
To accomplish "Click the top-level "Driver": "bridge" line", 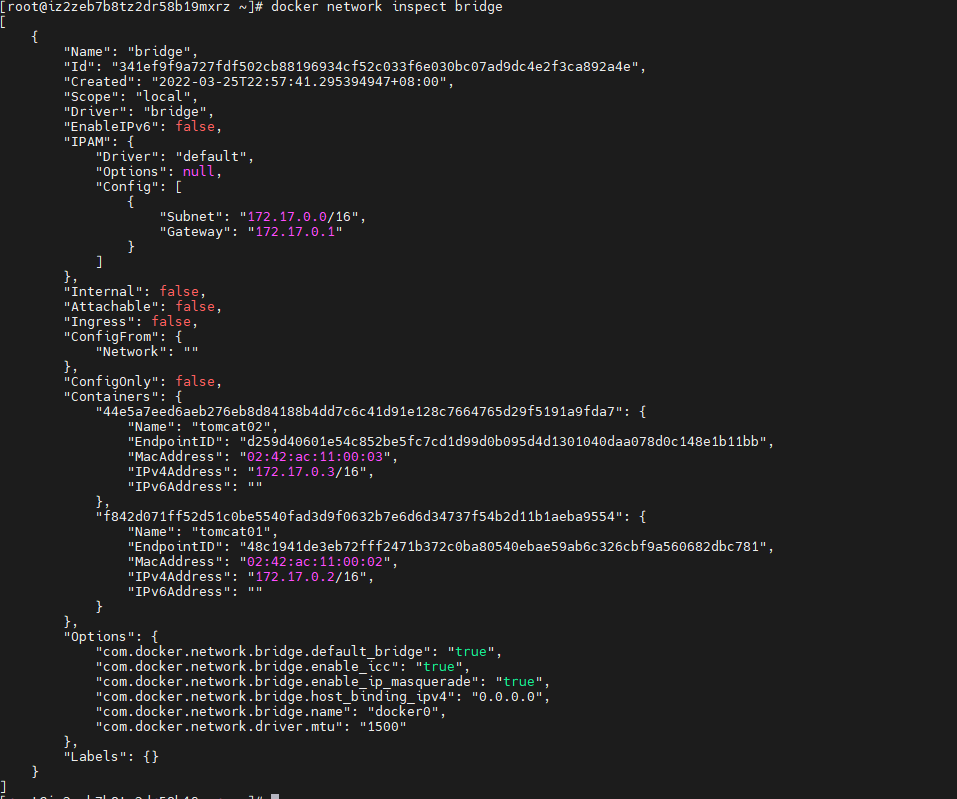I will pyautogui.click(x=139, y=112).
